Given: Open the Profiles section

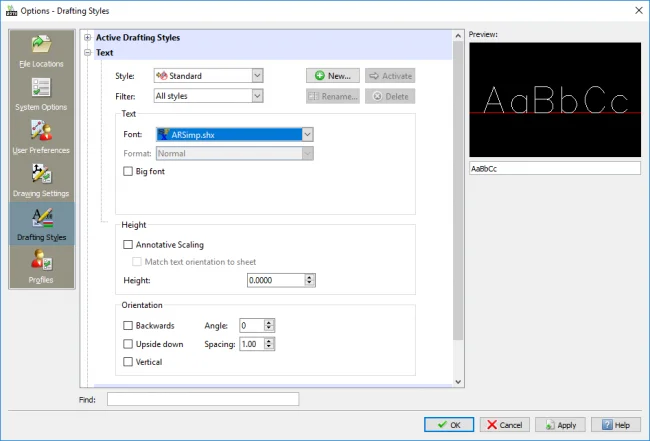Looking at the screenshot, I should (41, 267).
